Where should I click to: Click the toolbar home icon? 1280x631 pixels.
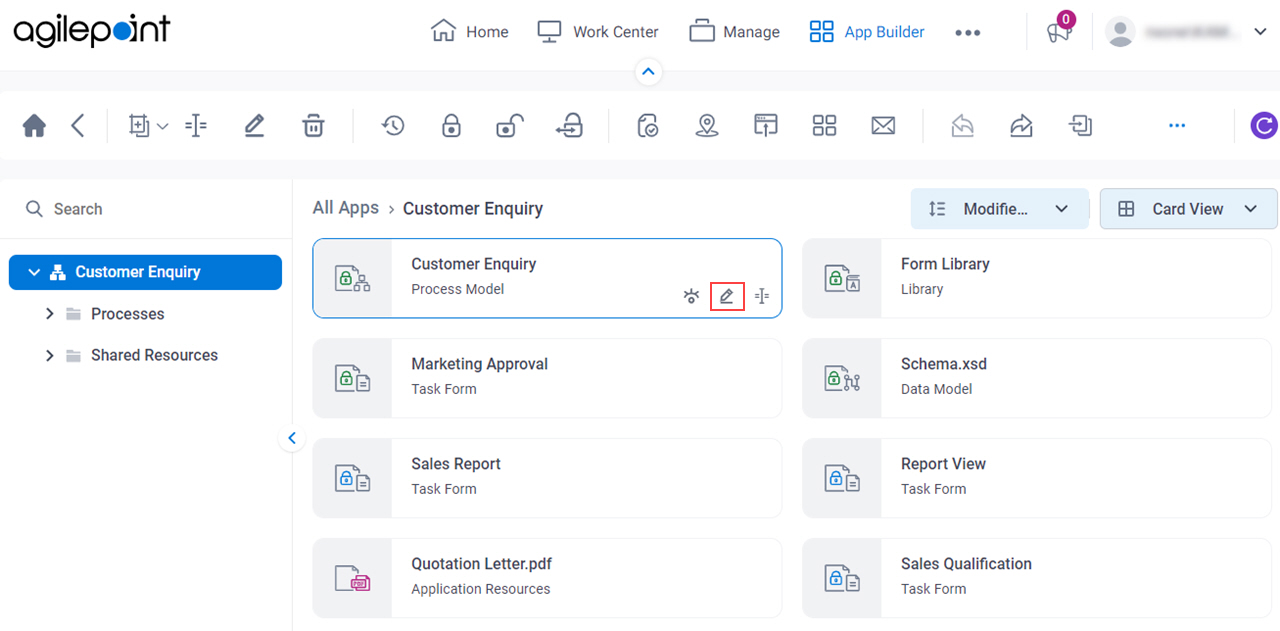point(34,126)
